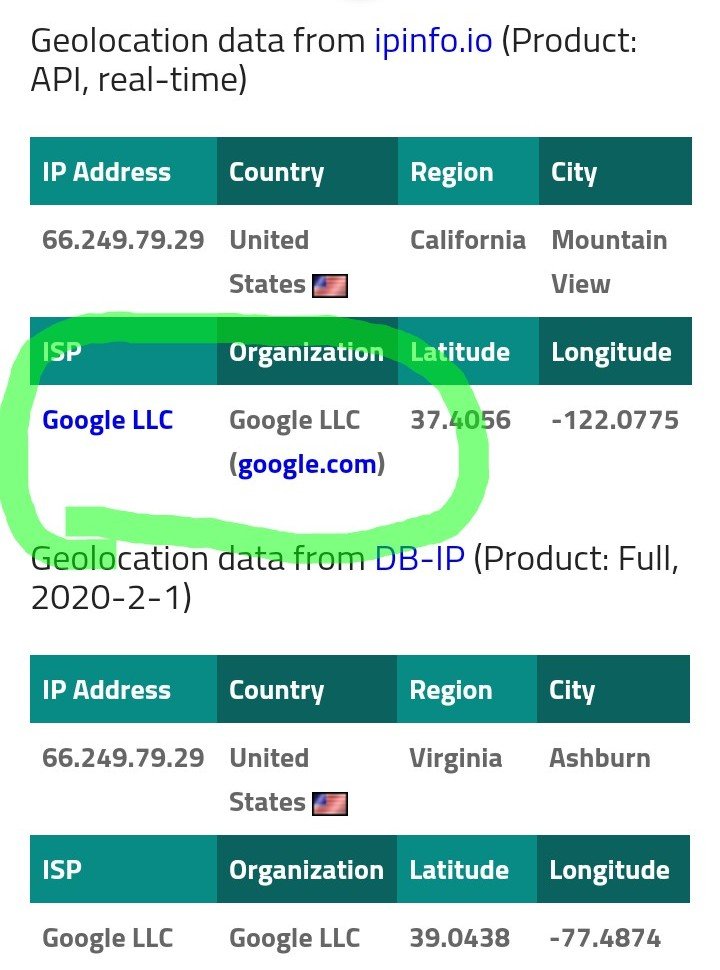This screenshot has width=720, height=970.
Task: Click the 66.249.79.29 cell in first table
Action: pos(123,240)
